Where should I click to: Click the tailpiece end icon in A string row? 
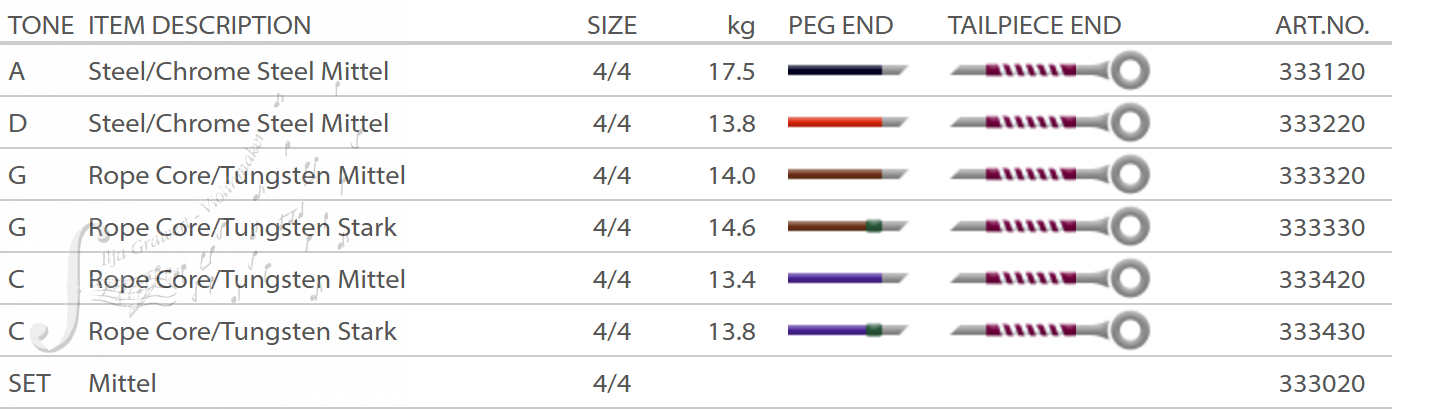tap(1049, 71)
